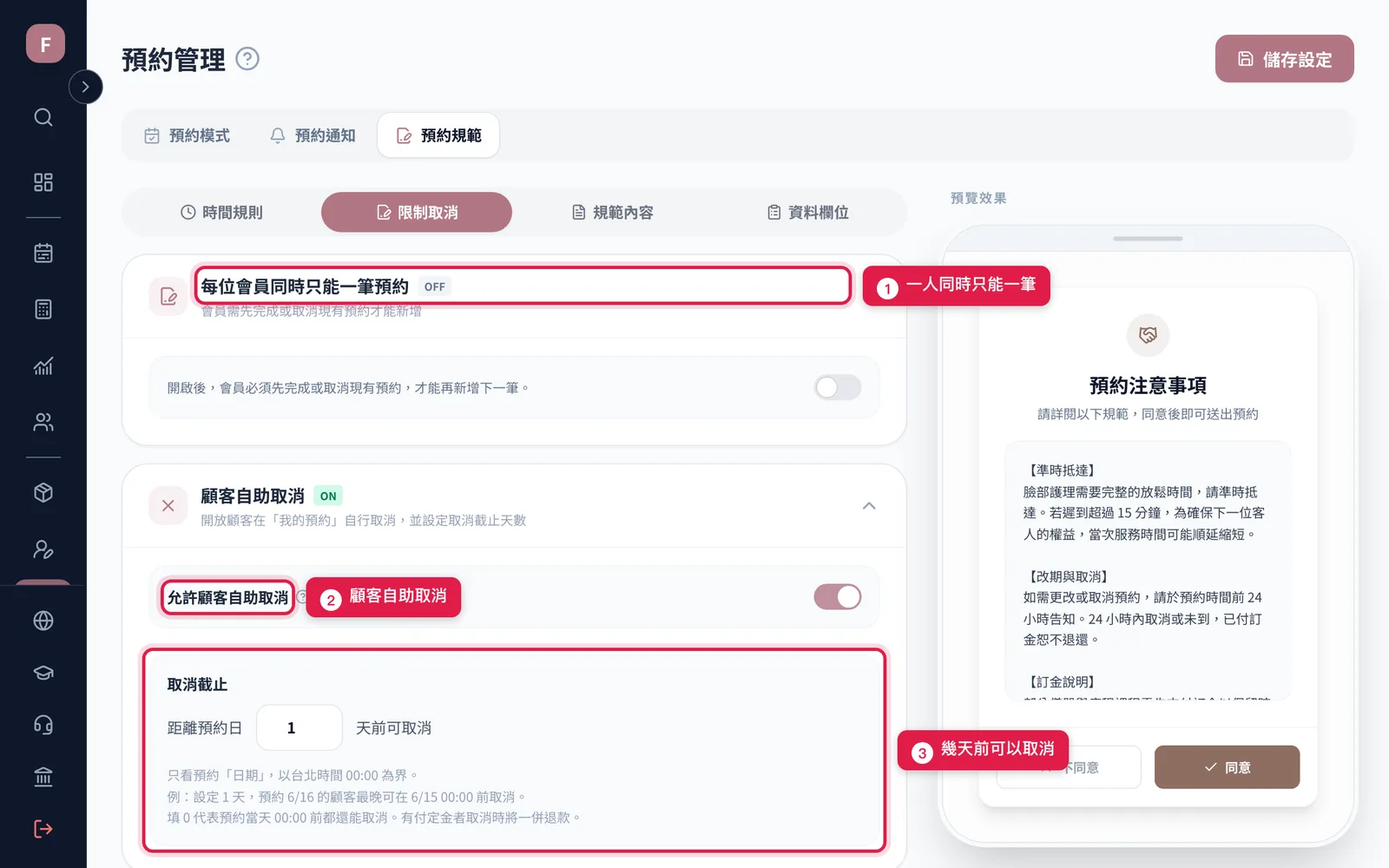This screenshot has width=1389, height=868.
Task: Open the graduation cap icon in sidebar
Action: (x=43, y=673)
